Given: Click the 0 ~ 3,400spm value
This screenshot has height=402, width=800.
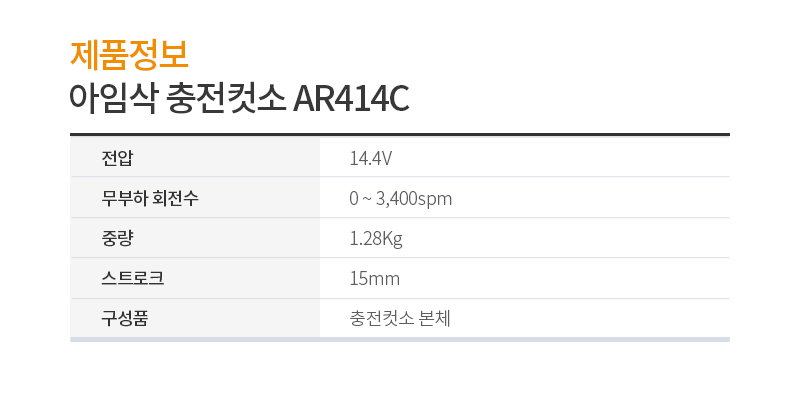Looking at the screenshot, I should click(x=401, y=198).
